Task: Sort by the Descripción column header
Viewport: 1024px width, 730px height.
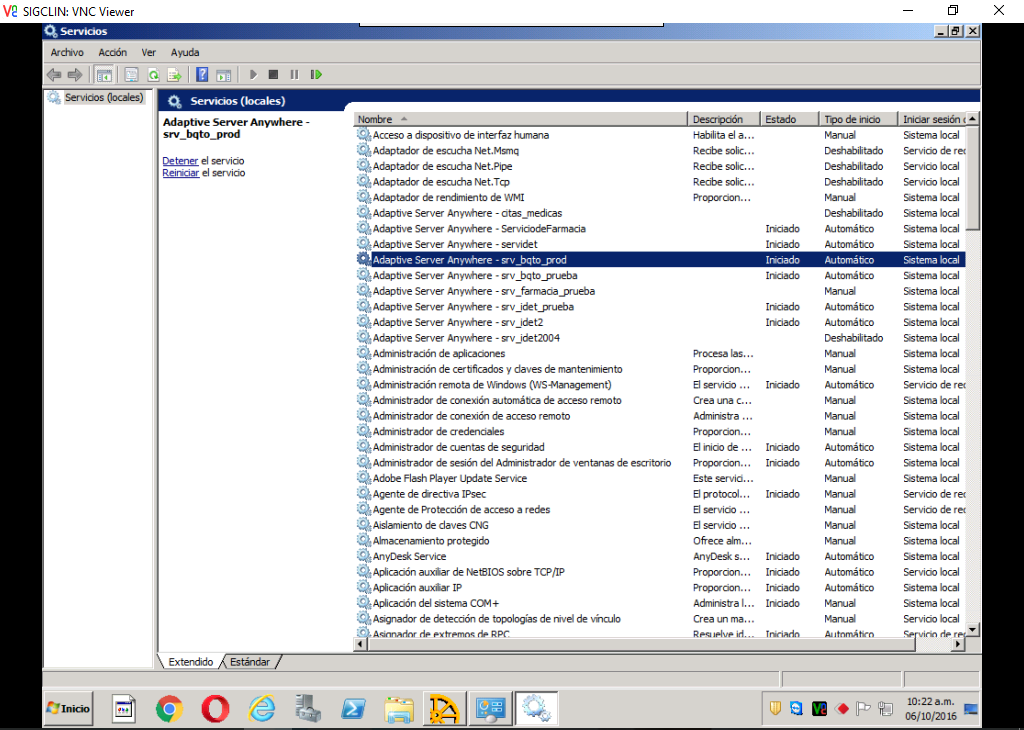Action: [x=724, y=119]
